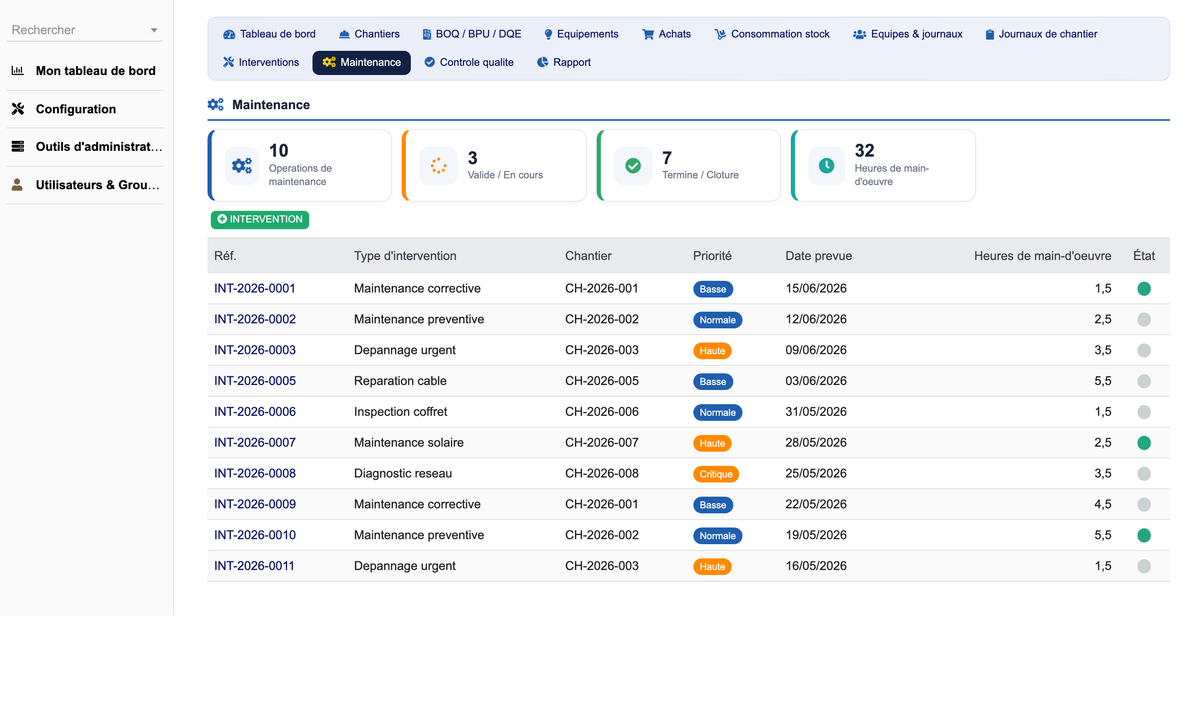1200x710 pixels.
Task: Click the Consommation stock dolly icon
Action: [720, 34]
